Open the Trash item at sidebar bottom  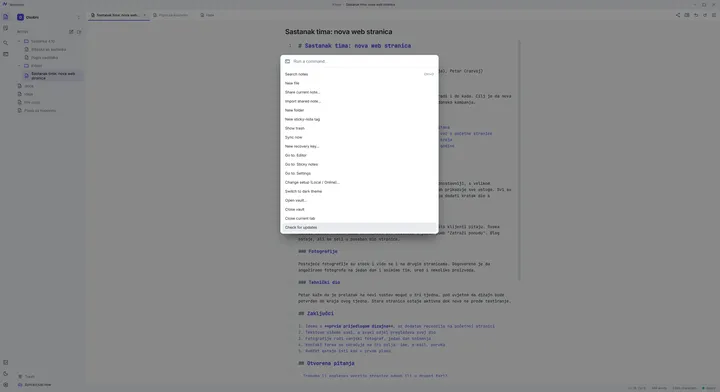(26, 376)
